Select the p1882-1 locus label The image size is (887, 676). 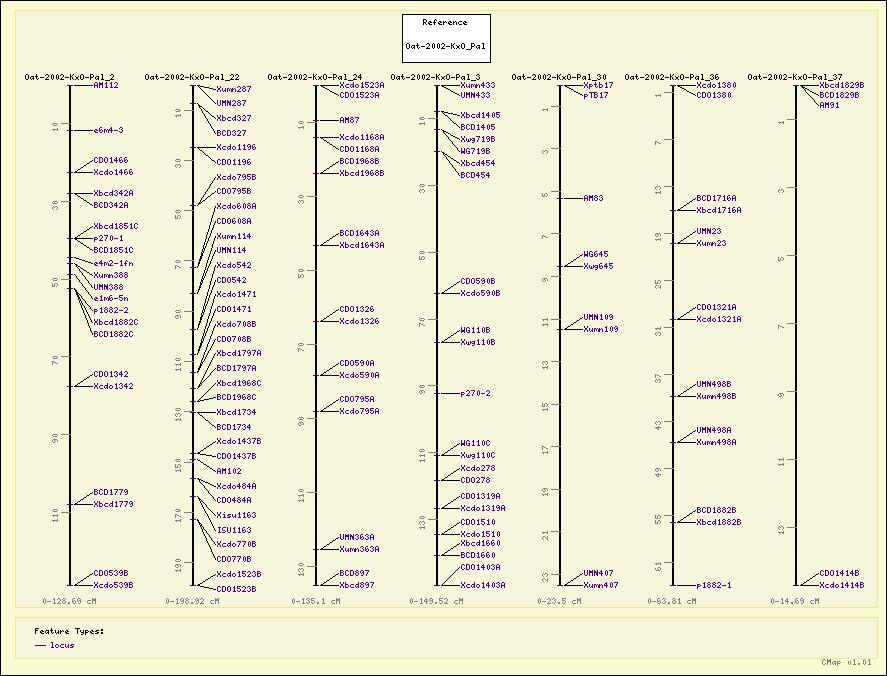coord(714,585)
